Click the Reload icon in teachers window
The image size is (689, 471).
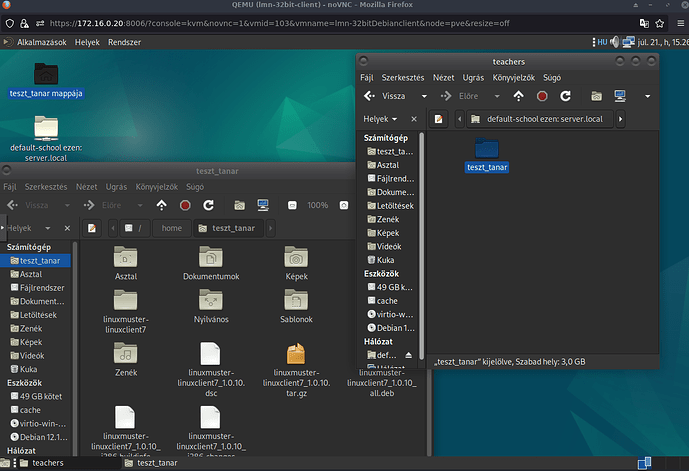pos(566,96)
